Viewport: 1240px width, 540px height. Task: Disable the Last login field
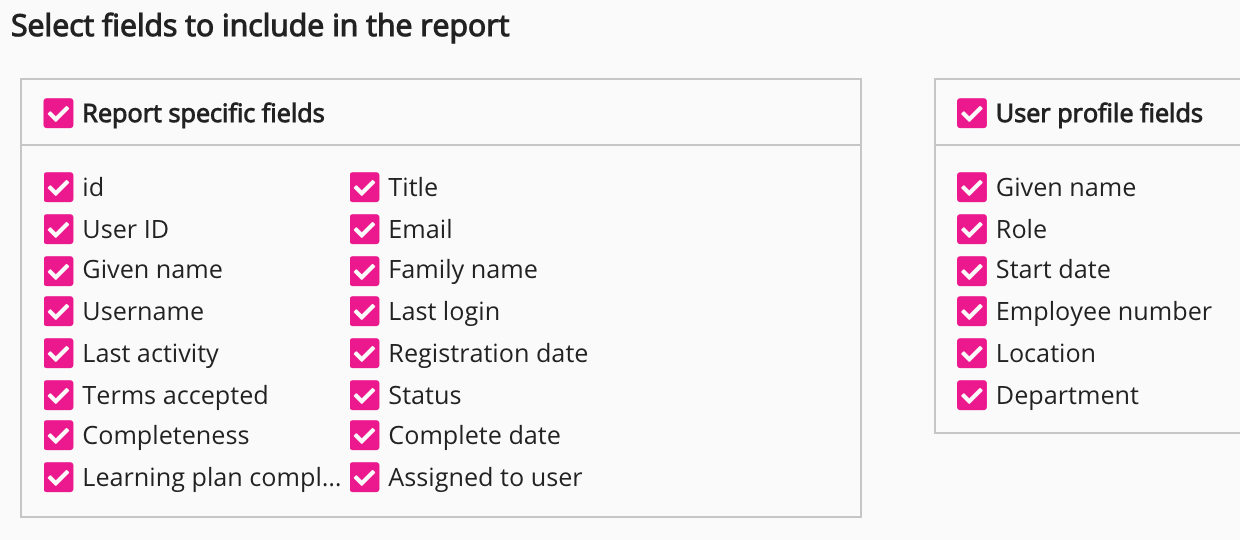tap(365, 311)
